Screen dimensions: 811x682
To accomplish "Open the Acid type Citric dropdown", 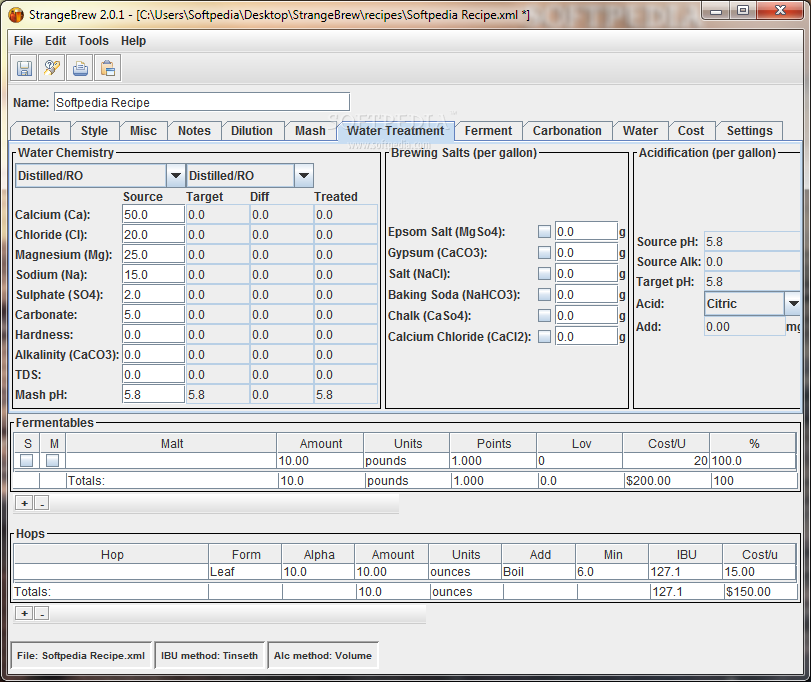I will tap(793, 304).
